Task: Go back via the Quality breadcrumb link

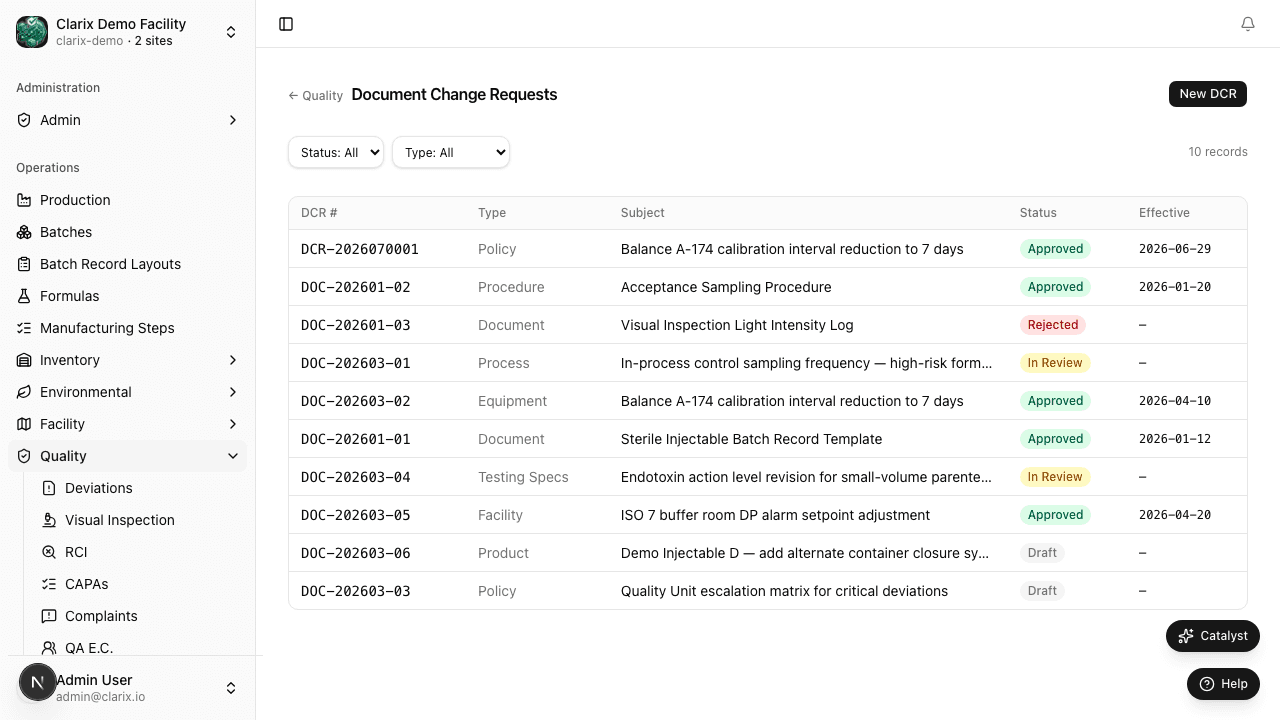Action: (x=316, y=96)
